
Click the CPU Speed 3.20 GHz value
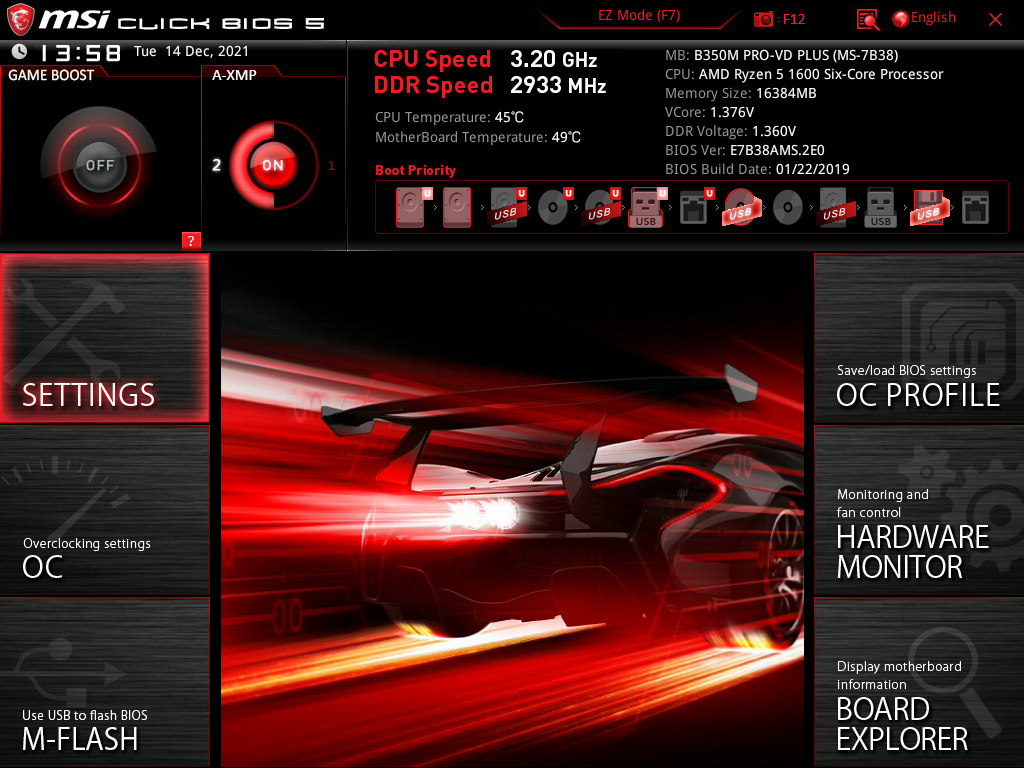pyautogui.click(x=553, y=59)
